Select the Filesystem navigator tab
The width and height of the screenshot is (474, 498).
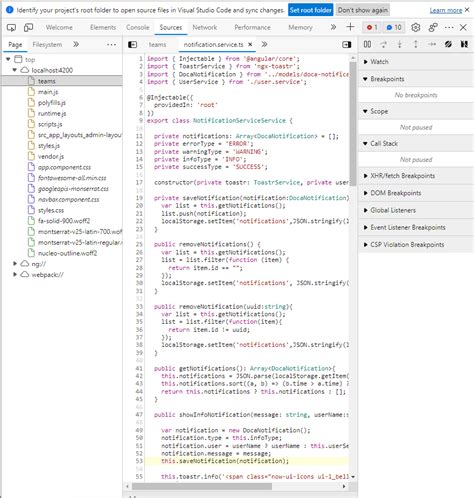click(47, 44)
